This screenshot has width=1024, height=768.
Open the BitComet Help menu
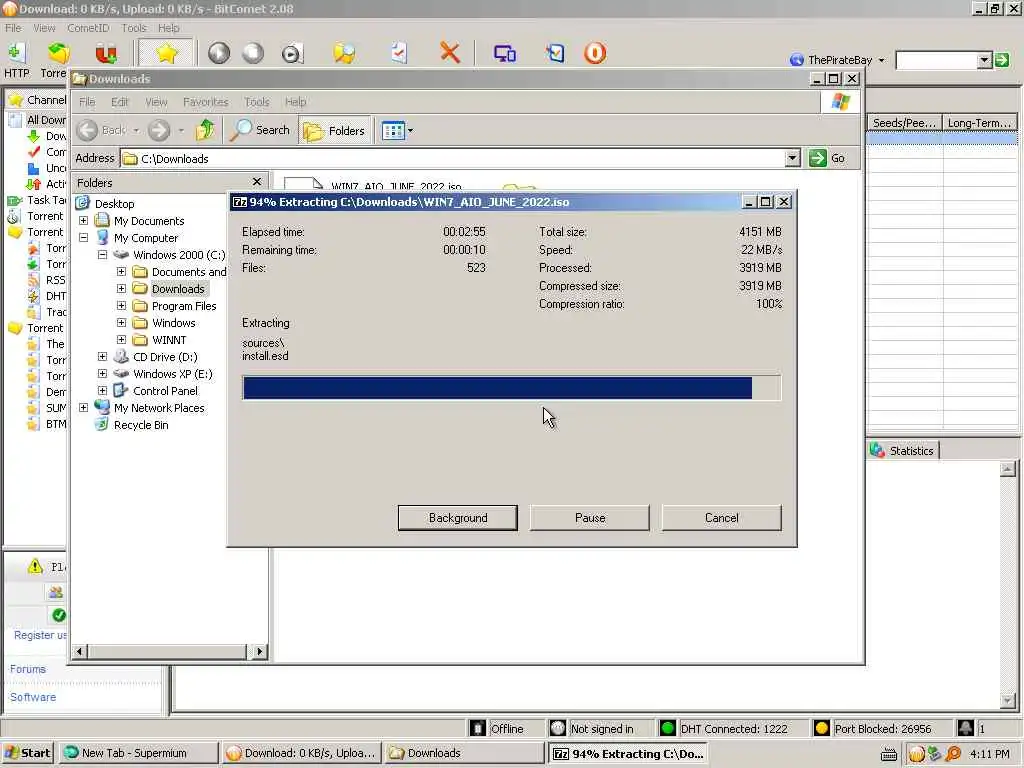point(168,28)
